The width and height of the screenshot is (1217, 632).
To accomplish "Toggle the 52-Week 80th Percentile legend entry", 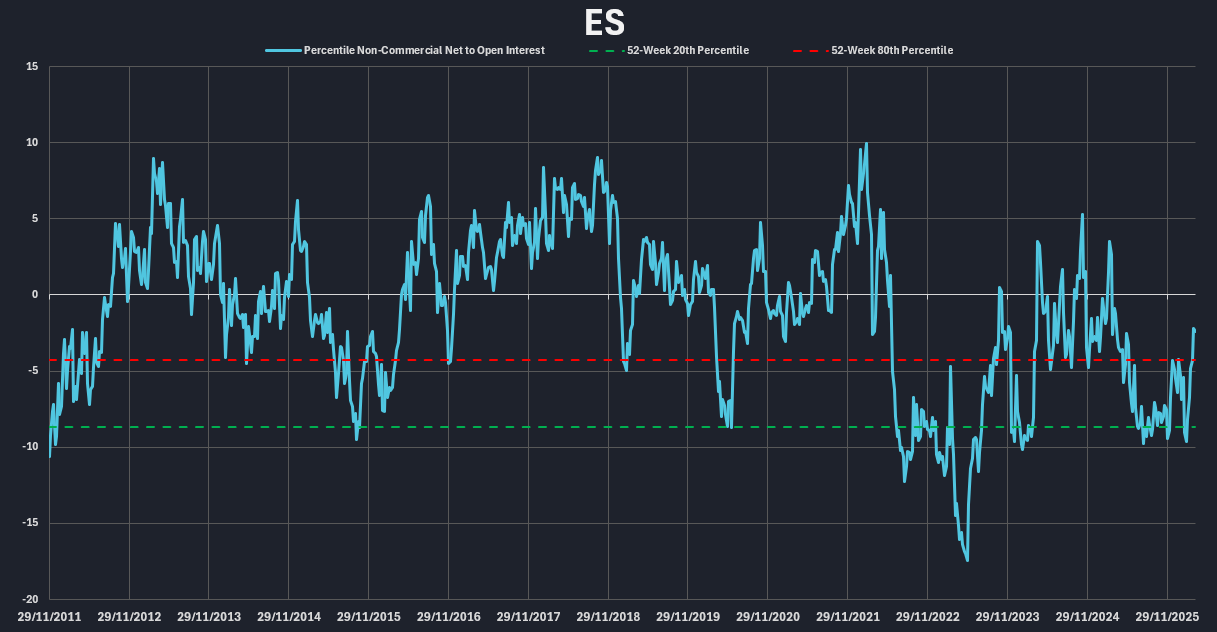I will (891, 50).
